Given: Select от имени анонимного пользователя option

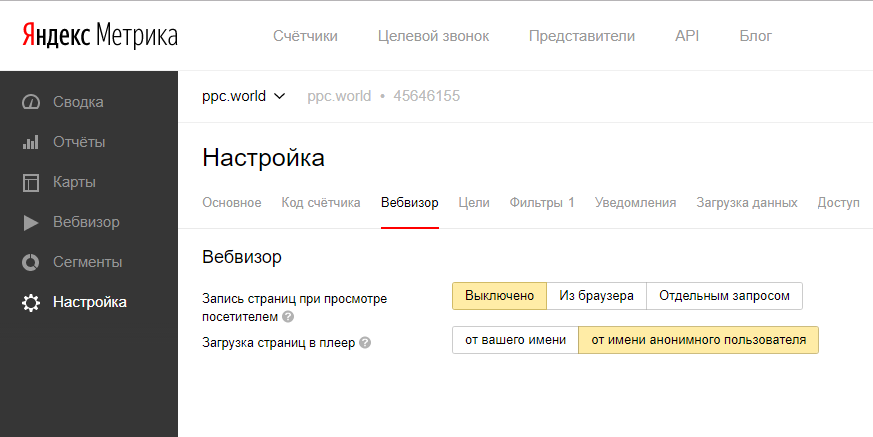Looking at the screenshot, I should [x=698, y=340].
